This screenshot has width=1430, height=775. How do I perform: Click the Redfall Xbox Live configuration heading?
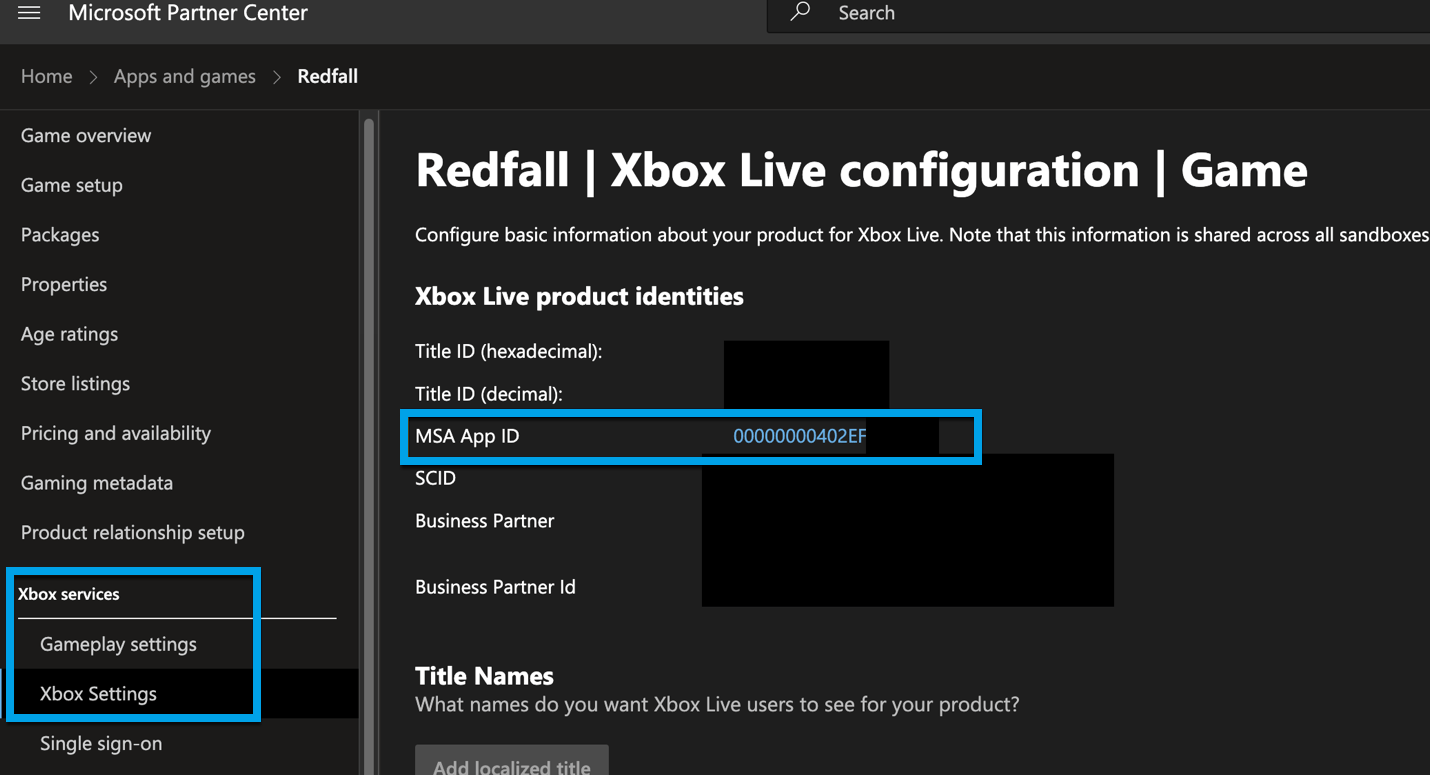click(x=861, y=170)
